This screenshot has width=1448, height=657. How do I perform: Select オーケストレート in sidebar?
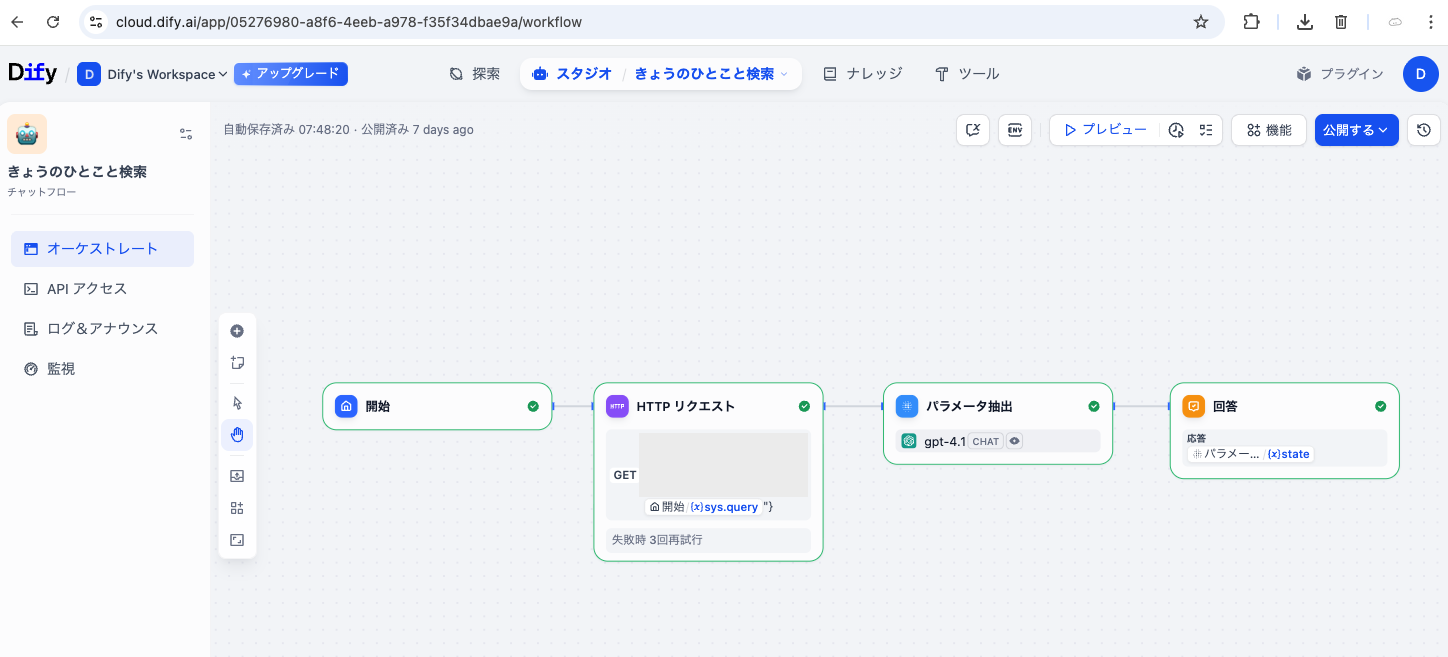(x=102, y=249)
